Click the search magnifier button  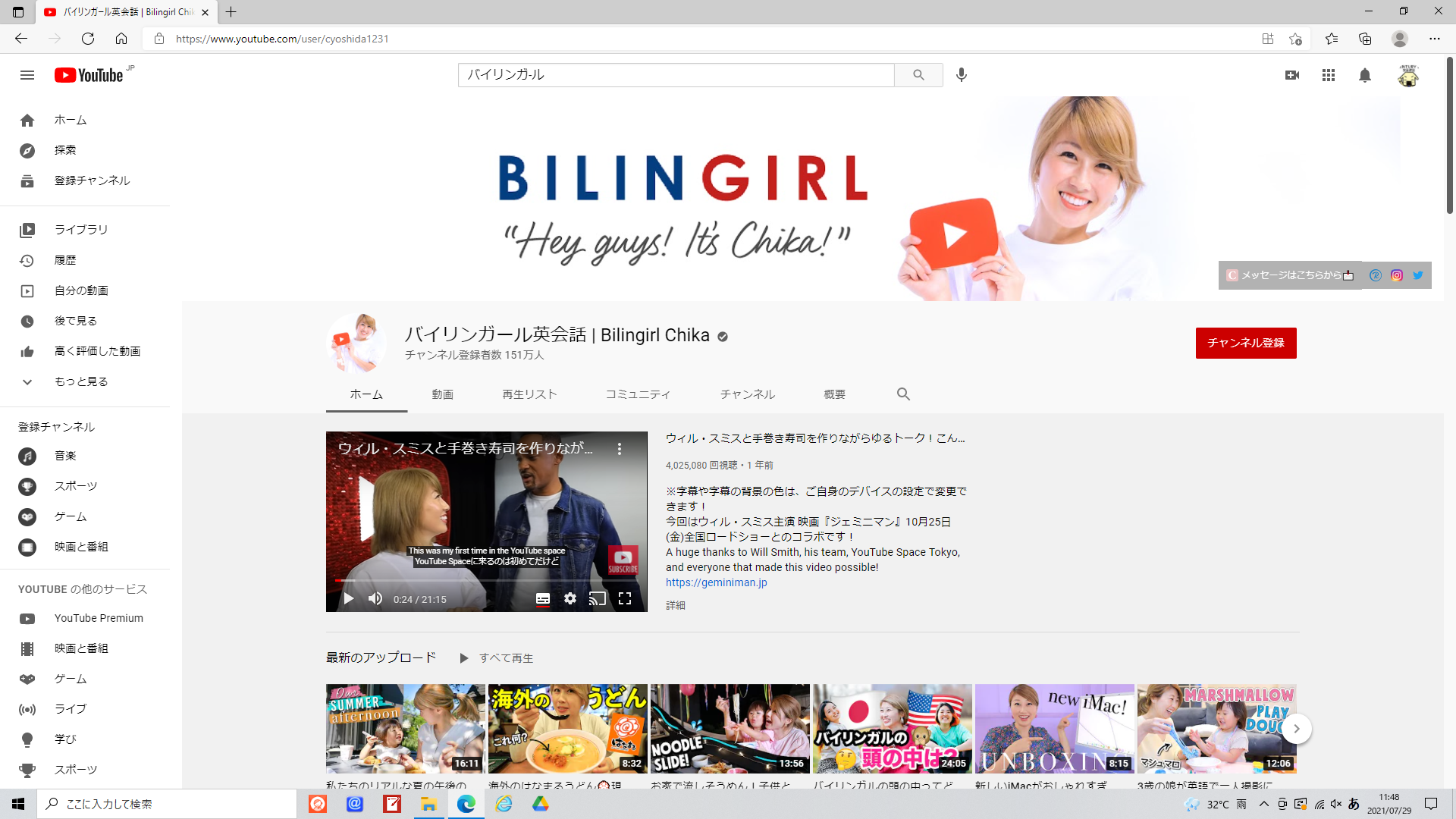click(918, 75)
